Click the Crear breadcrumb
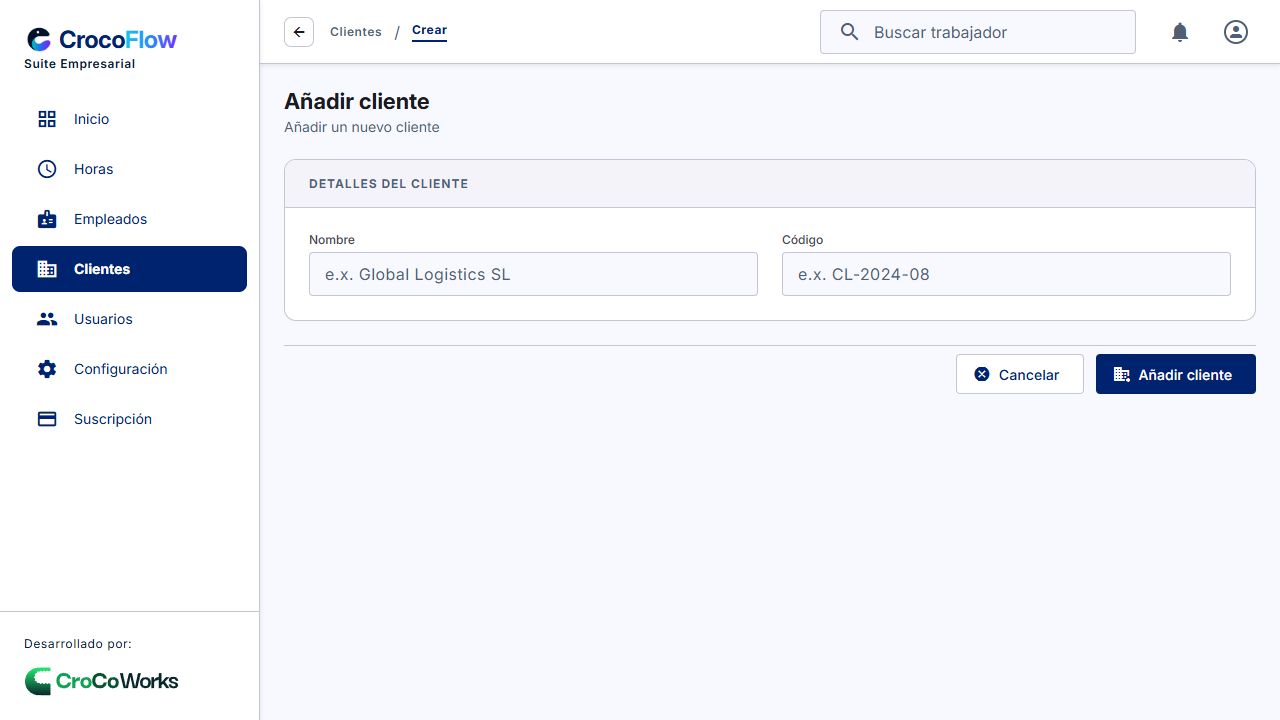The image size is (1280, 720). [x=429, y=30]
